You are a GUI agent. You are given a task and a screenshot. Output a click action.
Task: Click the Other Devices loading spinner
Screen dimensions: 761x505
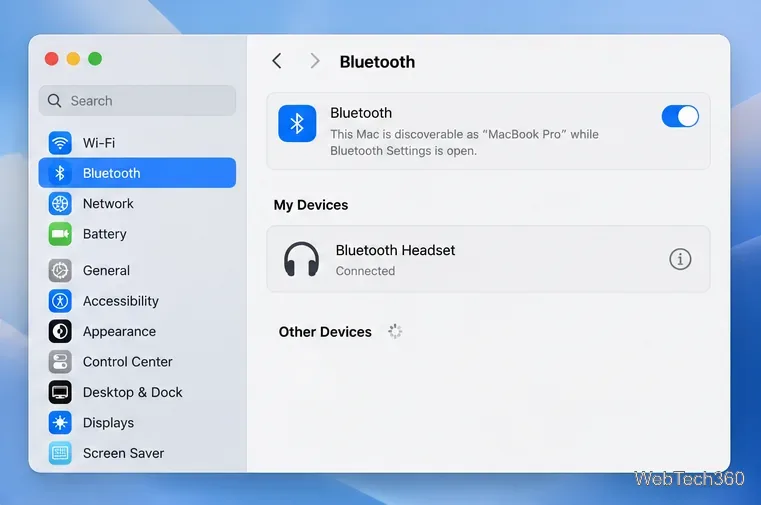[395, 331]
